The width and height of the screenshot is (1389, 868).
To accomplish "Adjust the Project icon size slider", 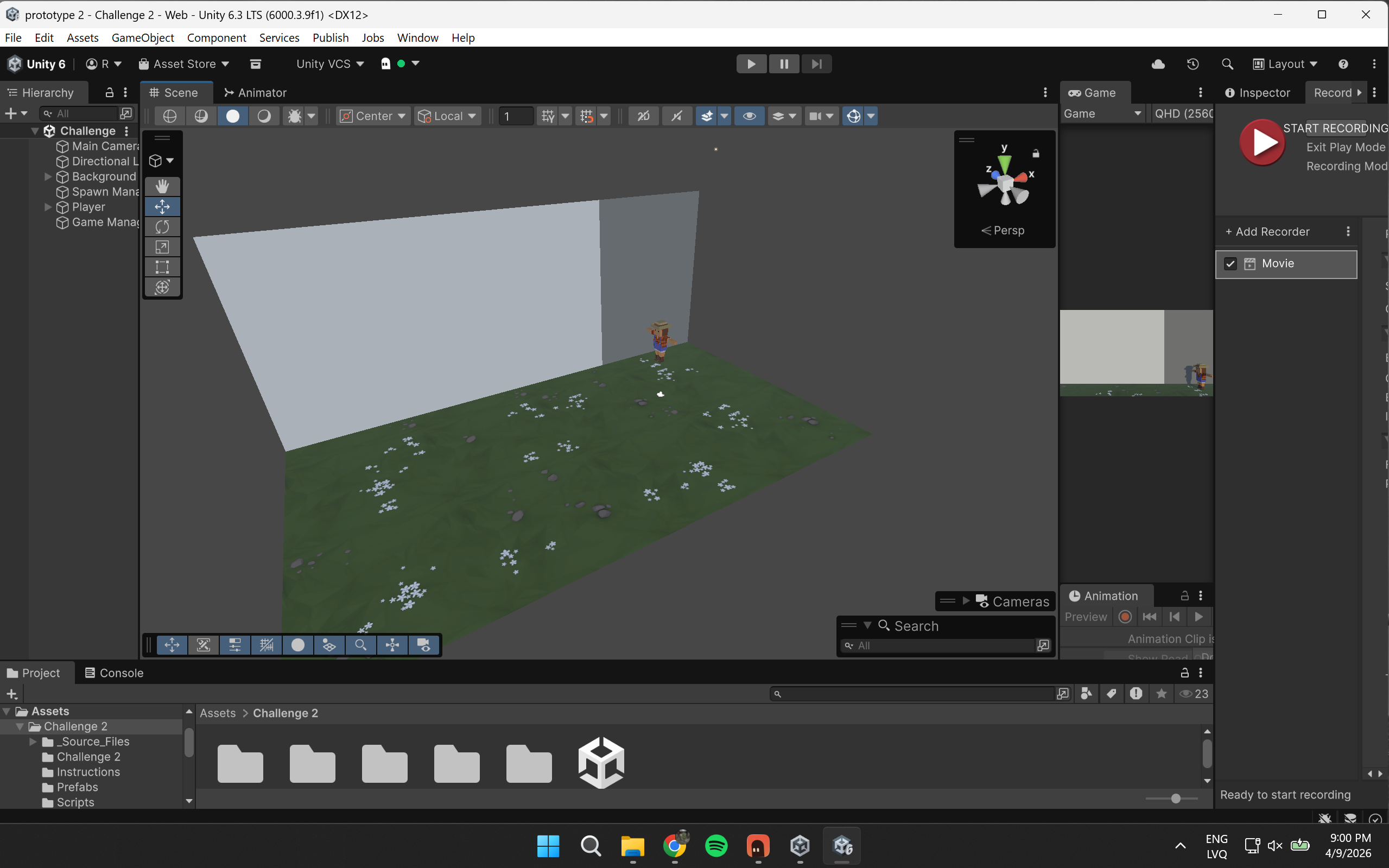I will point(1176,799).
